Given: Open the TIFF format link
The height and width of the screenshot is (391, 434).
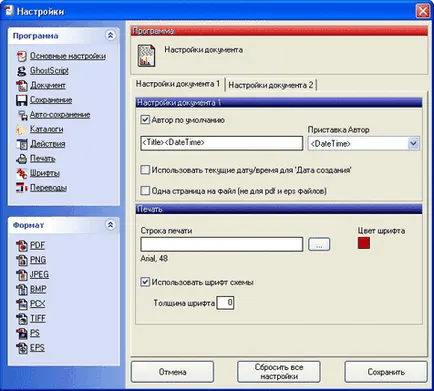Looking at the screenshot, I should pyautogui.click(x=38, y=319).
